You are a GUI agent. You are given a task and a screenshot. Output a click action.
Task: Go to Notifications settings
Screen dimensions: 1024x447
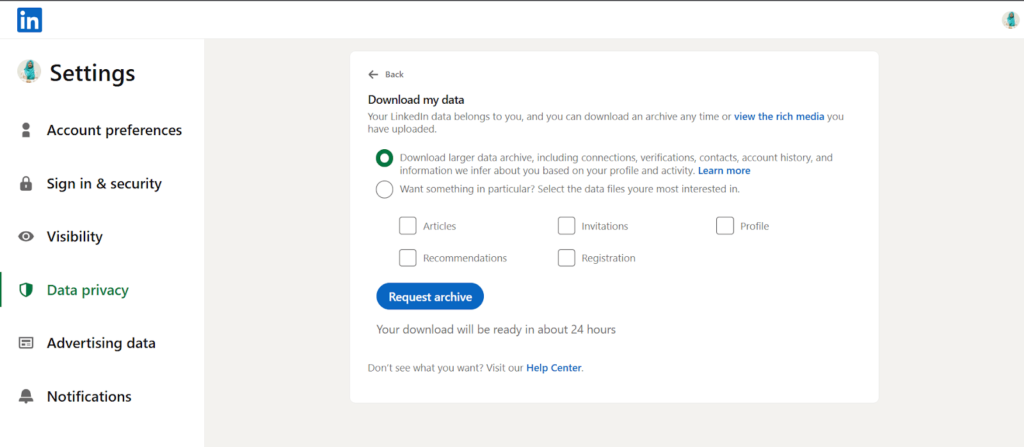point(89,396)
